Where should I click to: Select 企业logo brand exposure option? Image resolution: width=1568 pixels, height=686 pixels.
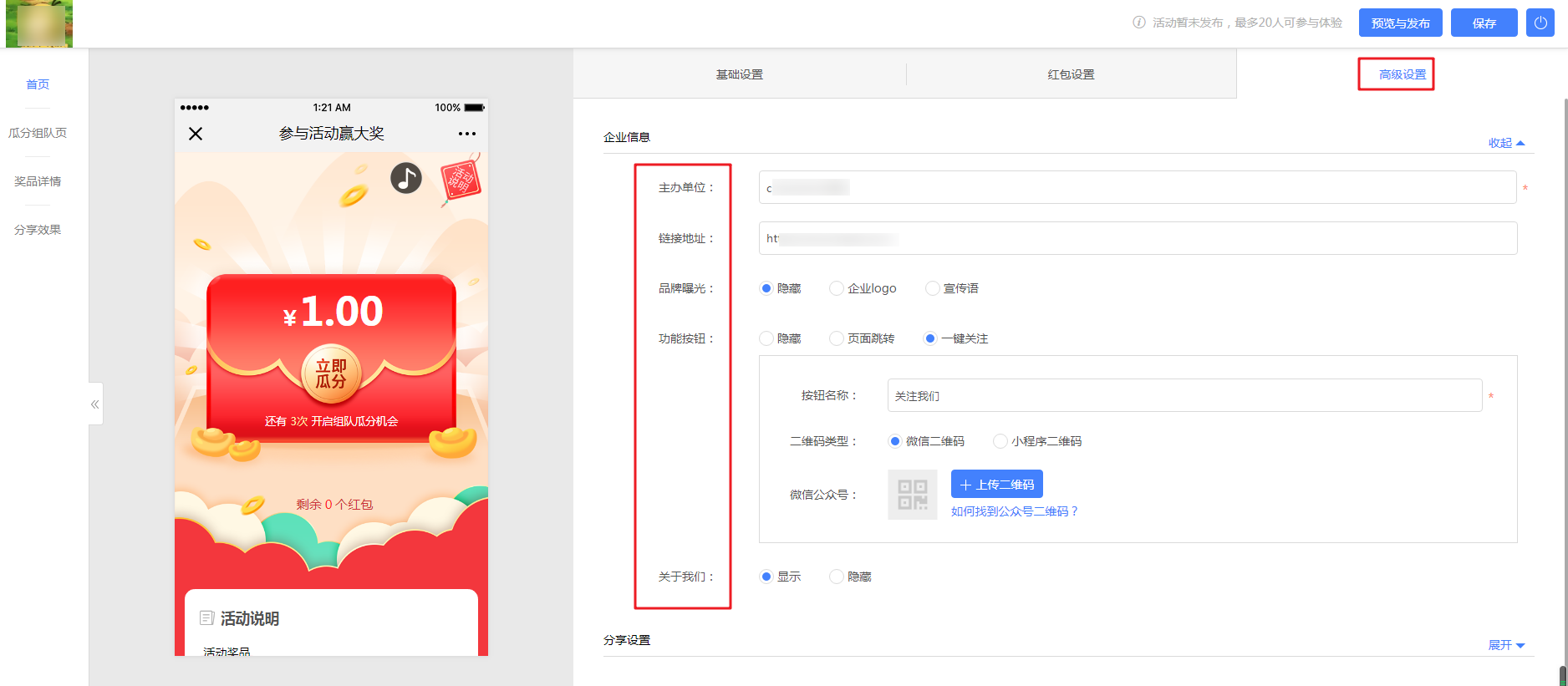[863, 288]
